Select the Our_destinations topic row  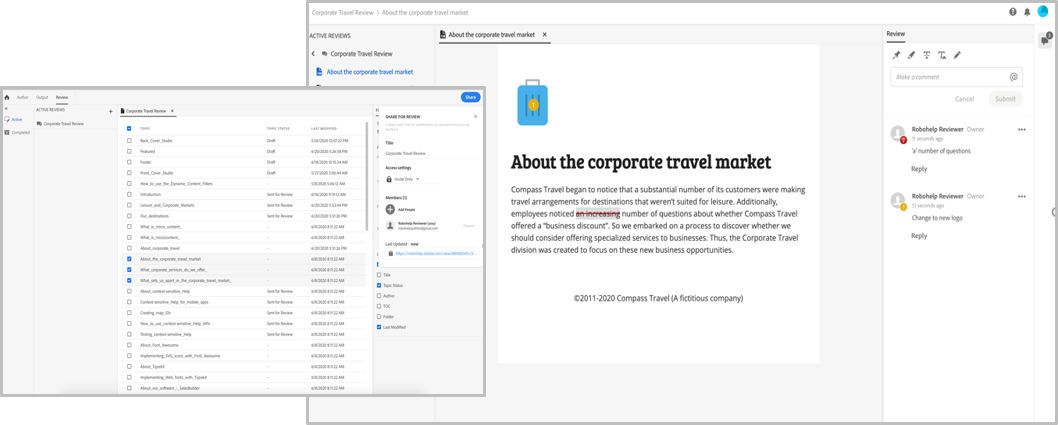[246, 216]
